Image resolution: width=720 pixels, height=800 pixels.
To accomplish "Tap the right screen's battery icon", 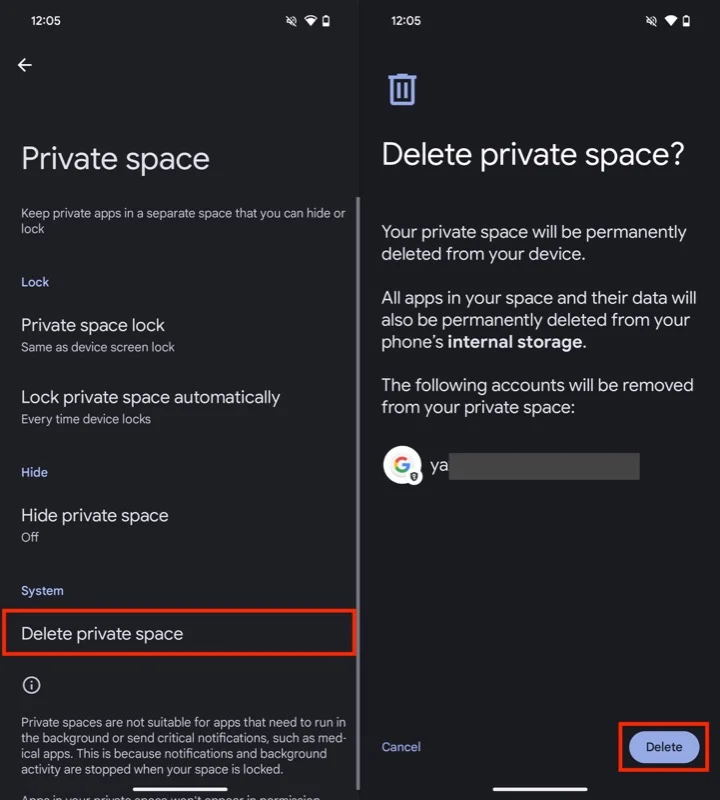I will [686, 21].
